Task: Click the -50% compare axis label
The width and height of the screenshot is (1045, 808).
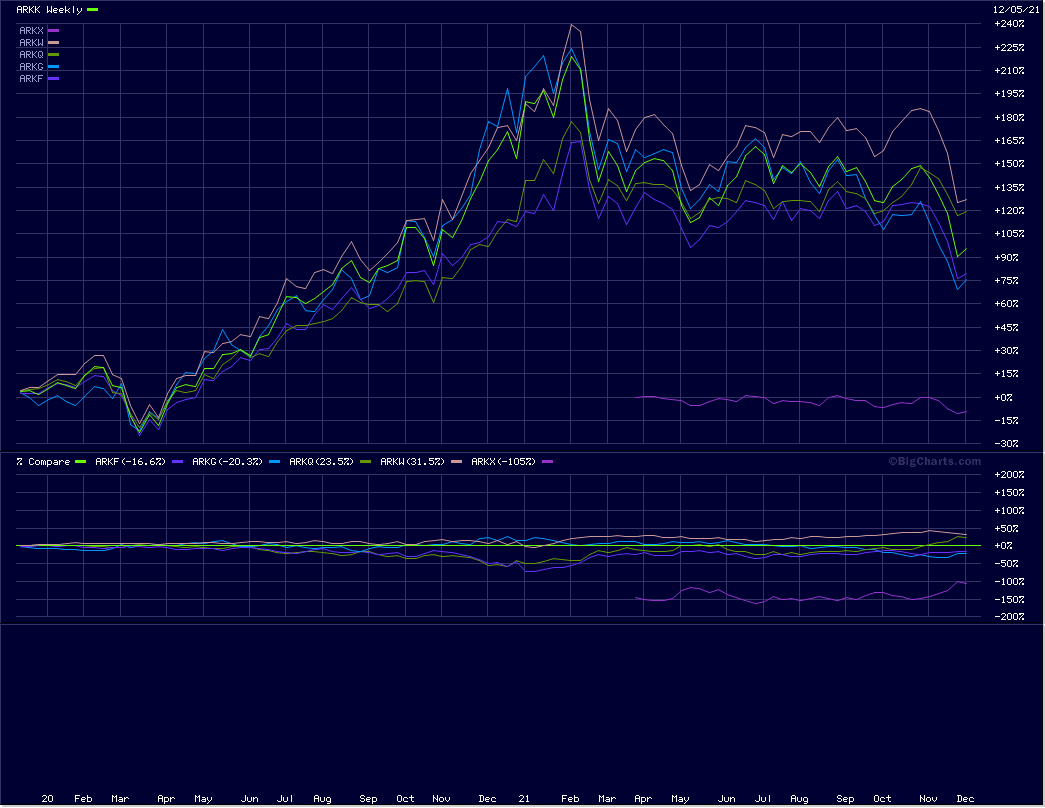Action: click(1006, 564)
